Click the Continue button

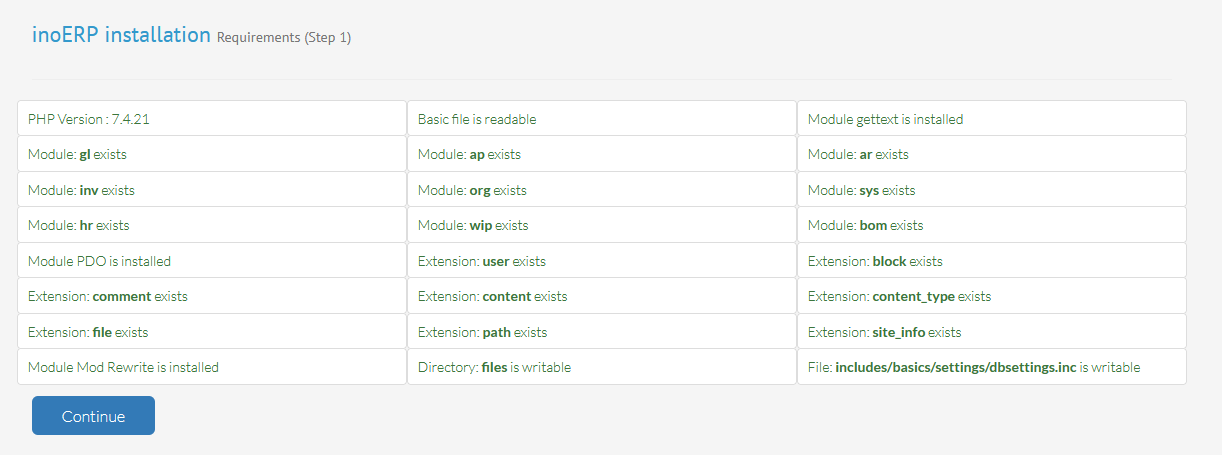click(x=93, y=416)
